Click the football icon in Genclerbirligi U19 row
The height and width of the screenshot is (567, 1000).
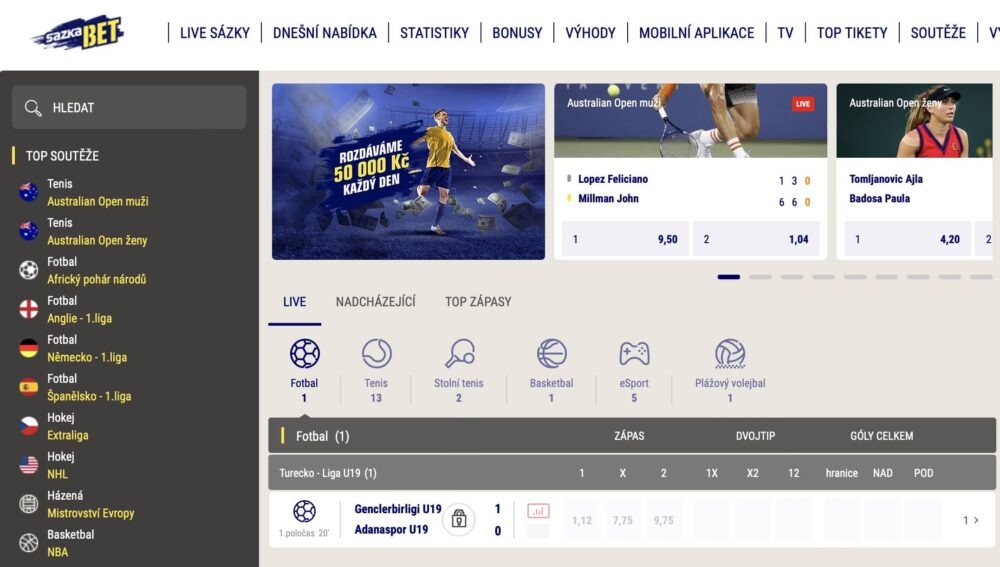click(x=304, y=512)
